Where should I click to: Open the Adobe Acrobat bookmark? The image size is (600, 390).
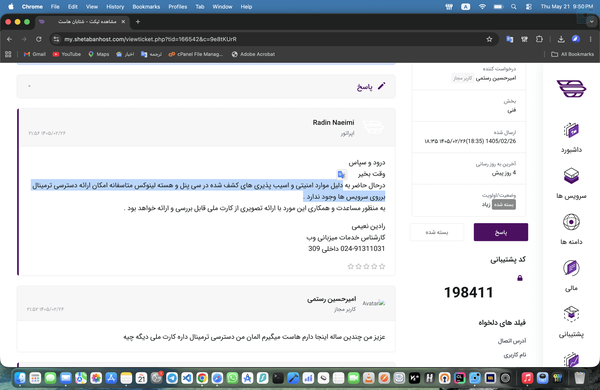tap(253, 54)
